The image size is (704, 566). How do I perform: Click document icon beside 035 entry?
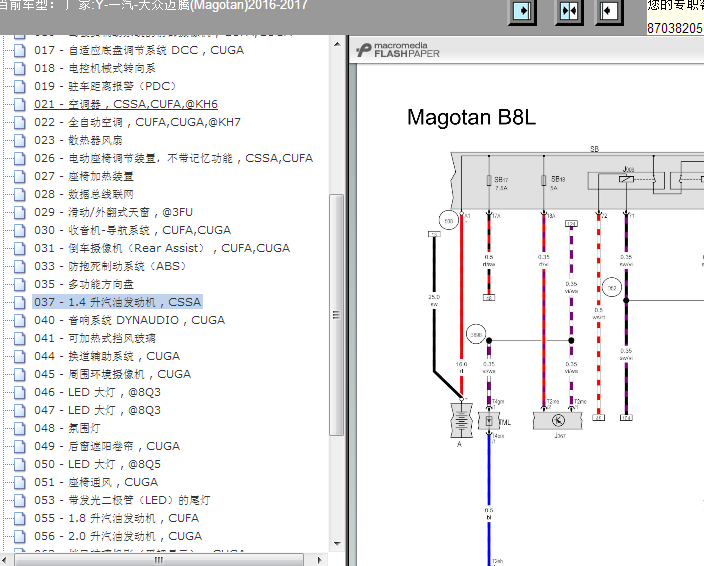[x=19, y=284]
